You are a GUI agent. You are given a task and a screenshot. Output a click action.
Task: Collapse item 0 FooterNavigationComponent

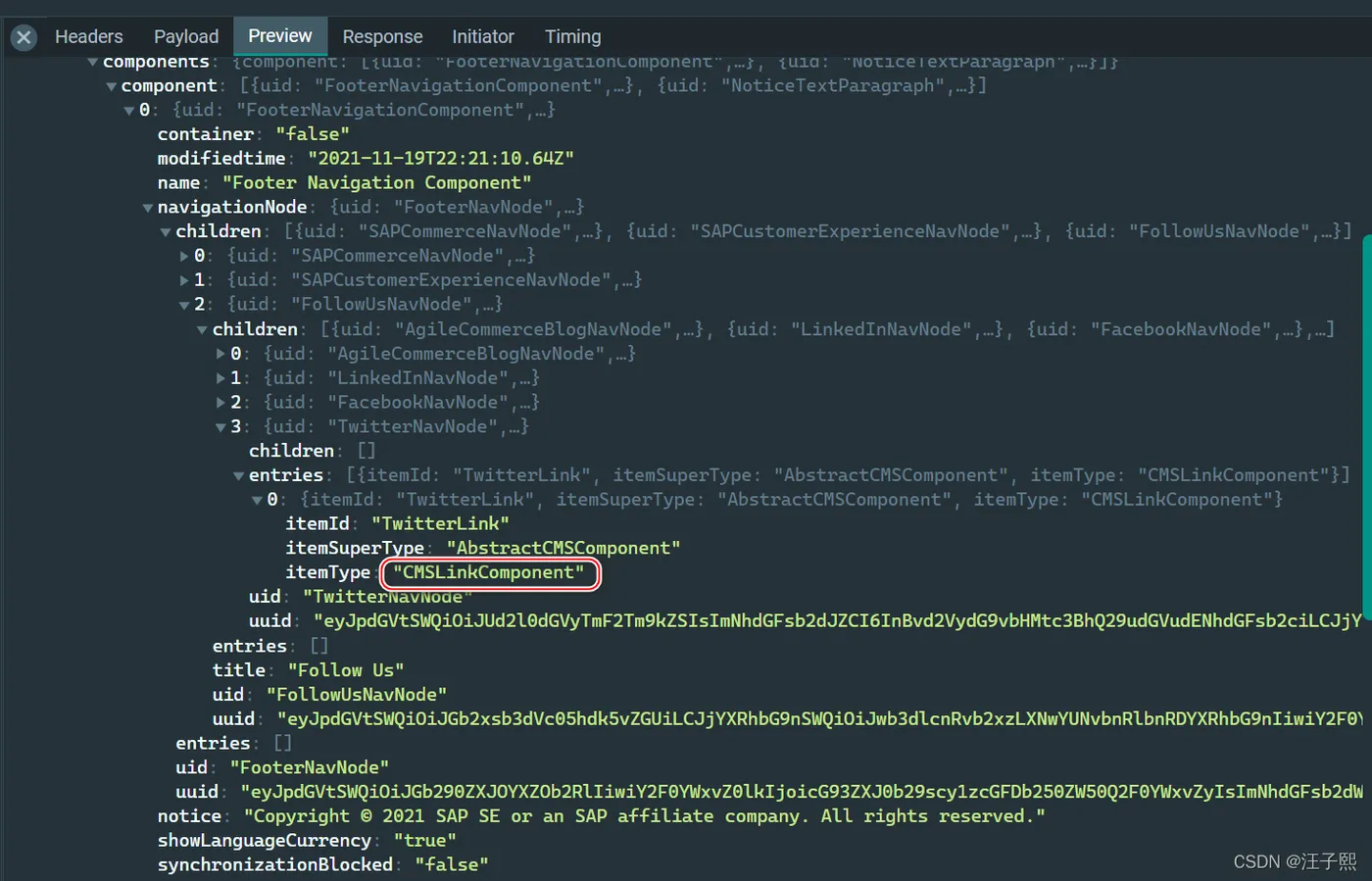pos(129,111)
